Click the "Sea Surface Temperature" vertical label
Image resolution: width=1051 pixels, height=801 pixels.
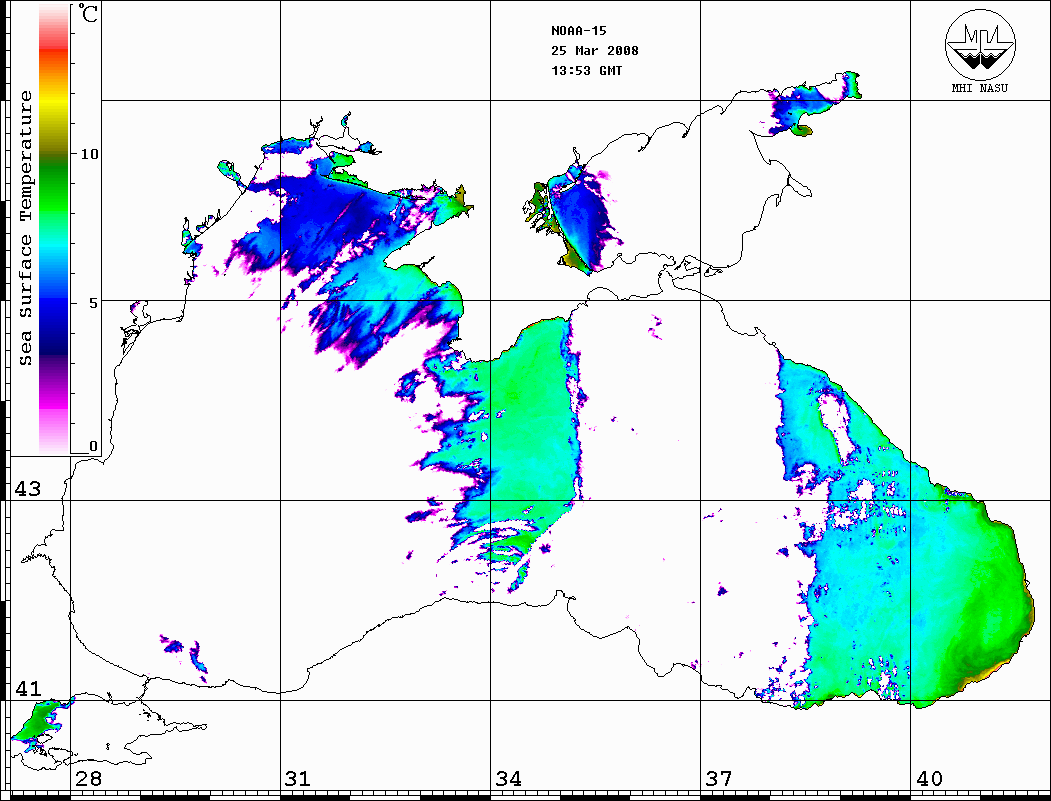(26, 228)
